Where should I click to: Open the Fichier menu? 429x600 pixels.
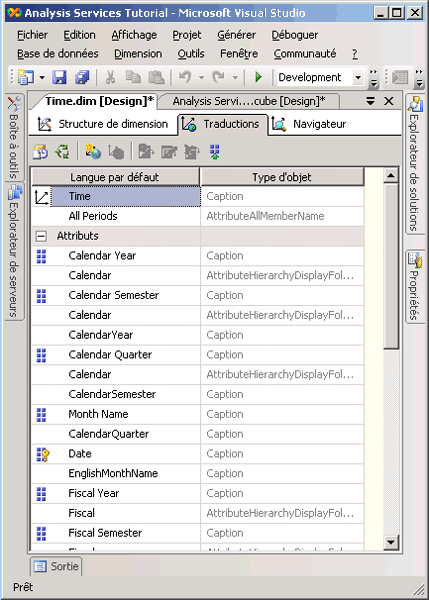point(33,35)
